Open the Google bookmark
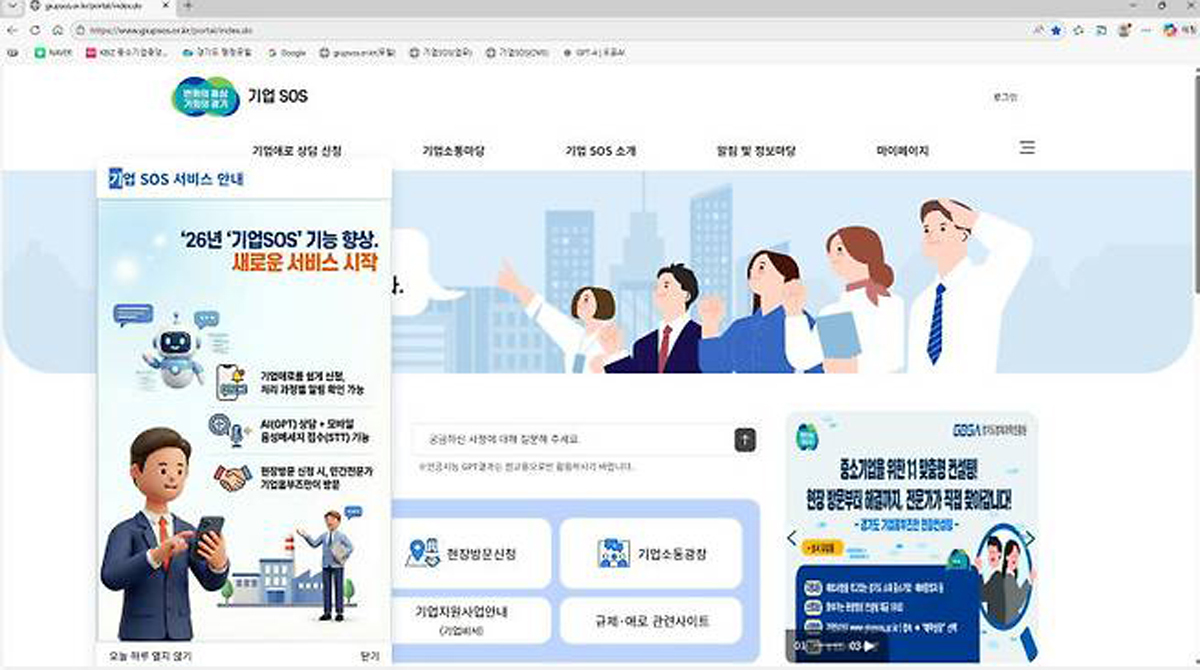The image size is (1200, 670). 288,51
